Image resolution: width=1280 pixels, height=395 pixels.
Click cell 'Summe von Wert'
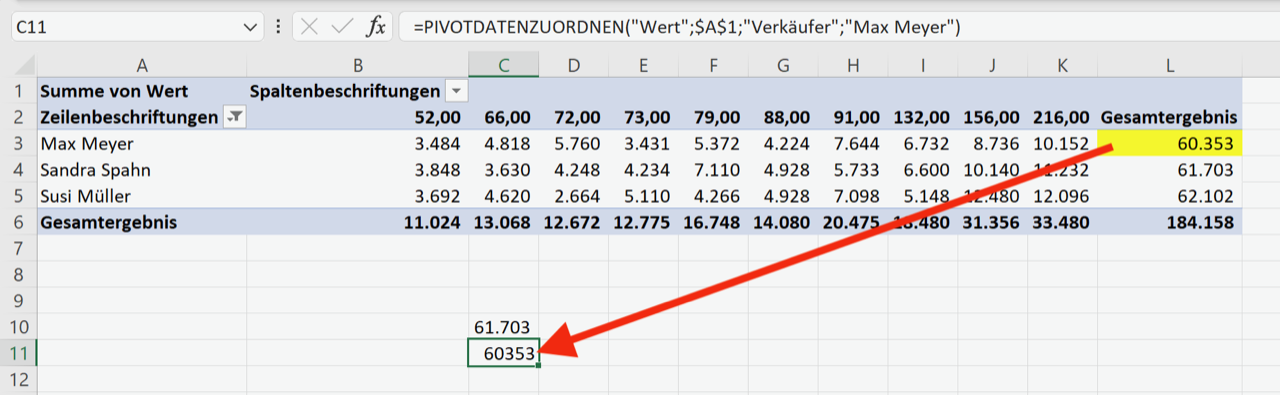pyautogui.click(x=142, y=91)
